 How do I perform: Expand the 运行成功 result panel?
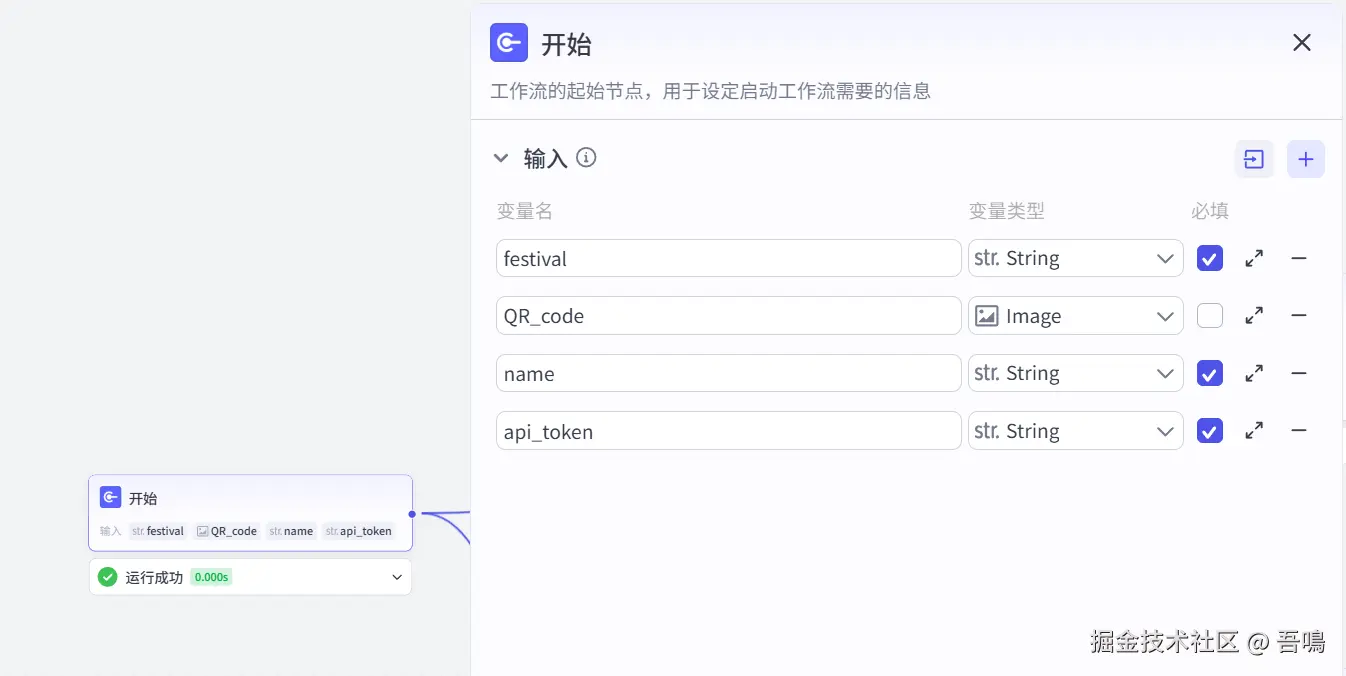point(397,577)
